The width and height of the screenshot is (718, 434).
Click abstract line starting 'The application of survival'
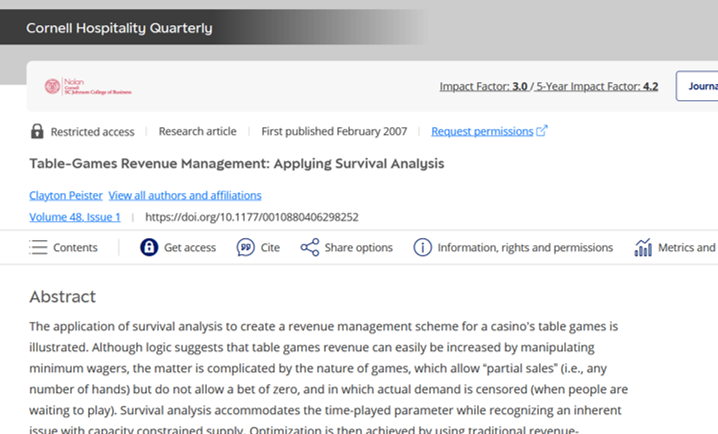click(x=324, y=326)
